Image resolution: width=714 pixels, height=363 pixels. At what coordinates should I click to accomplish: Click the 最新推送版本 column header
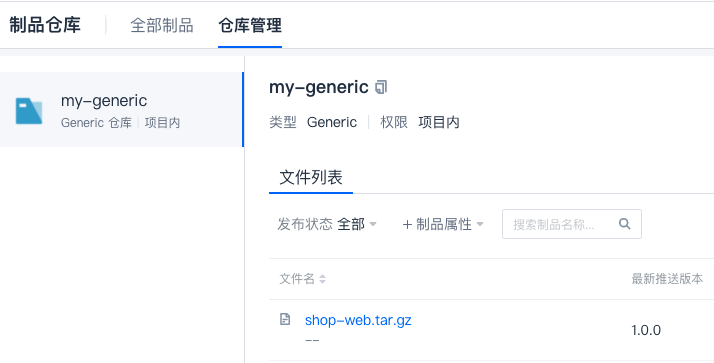pyautogui.click(x=667, y=279)
